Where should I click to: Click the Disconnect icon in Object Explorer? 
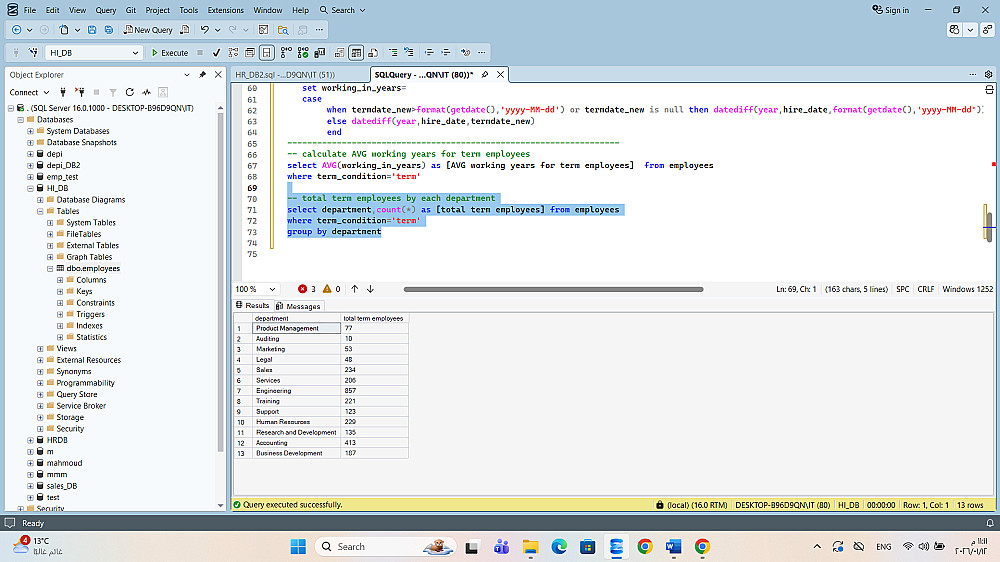point(80,92)
